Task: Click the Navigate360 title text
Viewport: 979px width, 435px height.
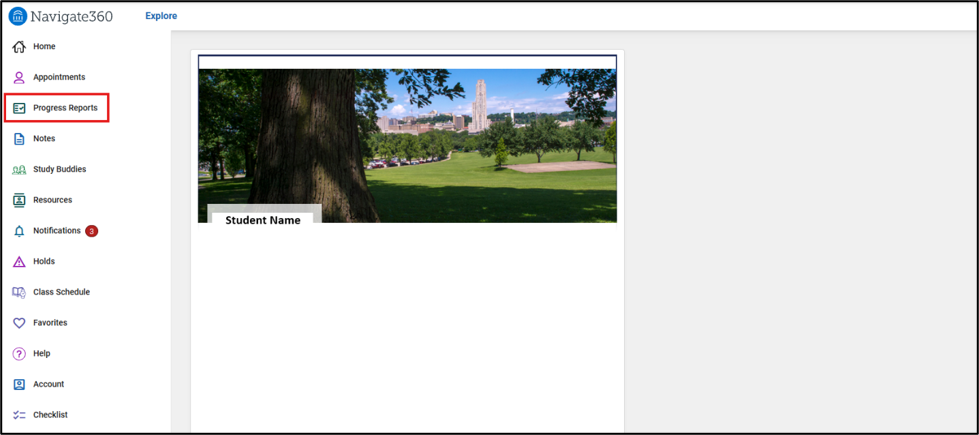Action: (72, 17)
